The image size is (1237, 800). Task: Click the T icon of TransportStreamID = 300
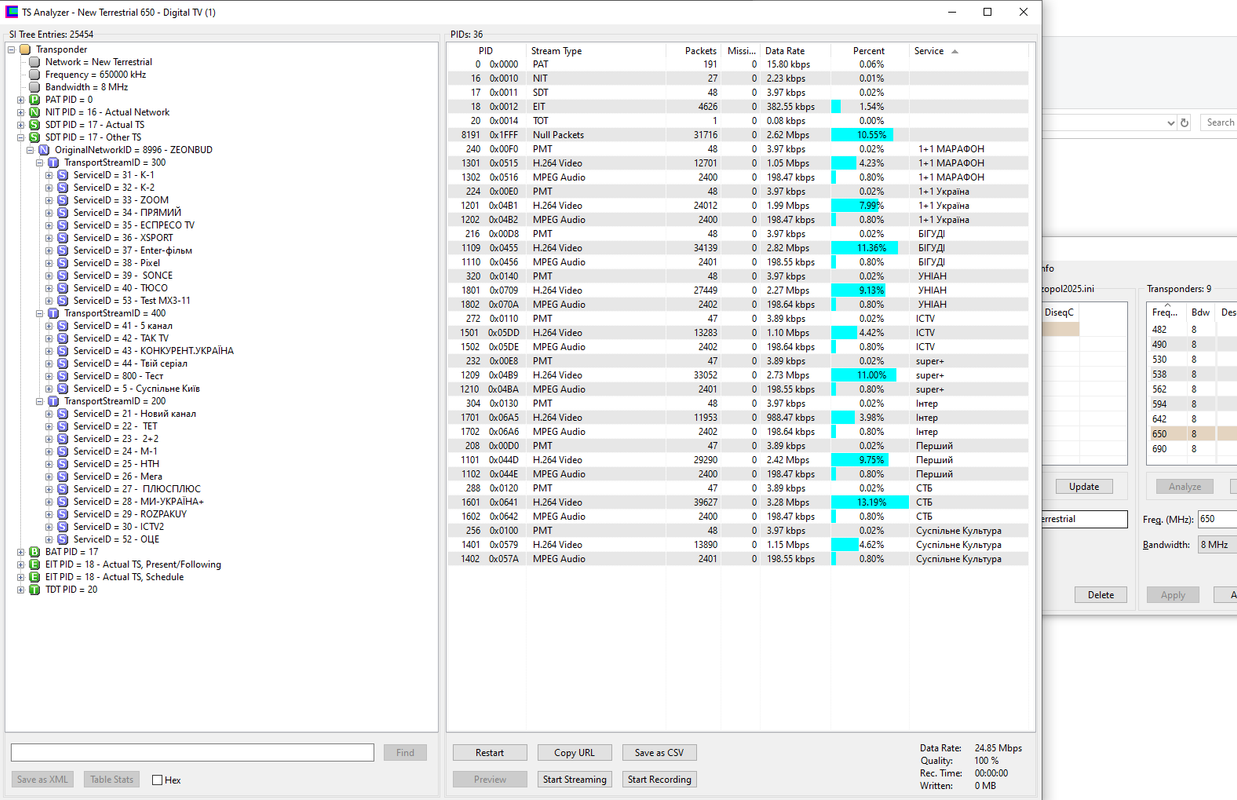pos(53,162)
